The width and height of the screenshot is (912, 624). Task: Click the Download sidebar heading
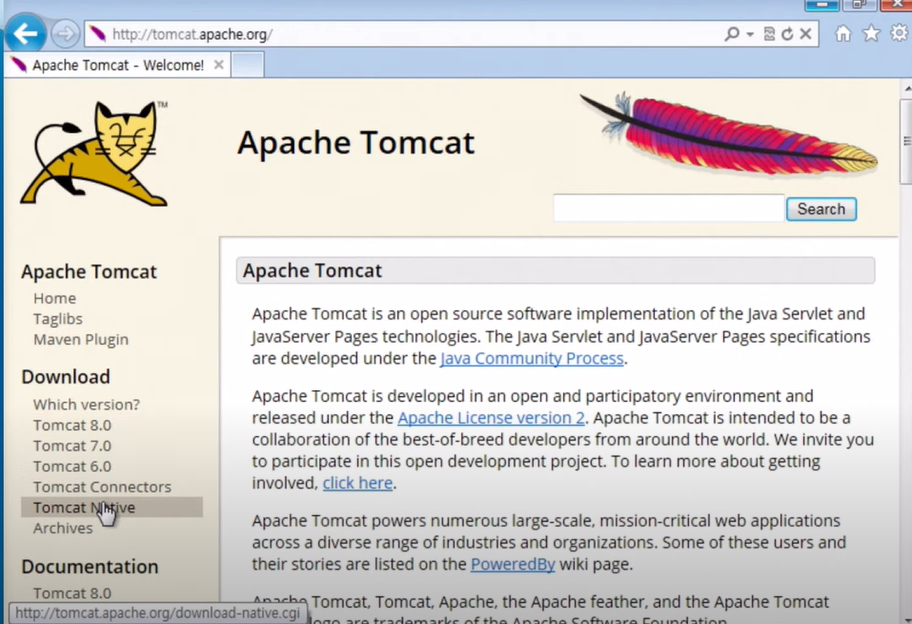66,377
